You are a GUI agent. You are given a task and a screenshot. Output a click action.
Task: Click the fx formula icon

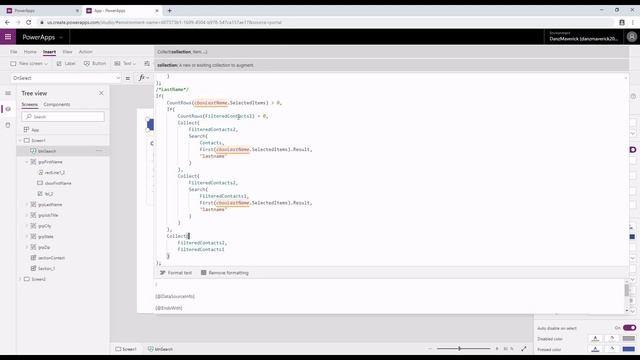click(x=142, y=78)
